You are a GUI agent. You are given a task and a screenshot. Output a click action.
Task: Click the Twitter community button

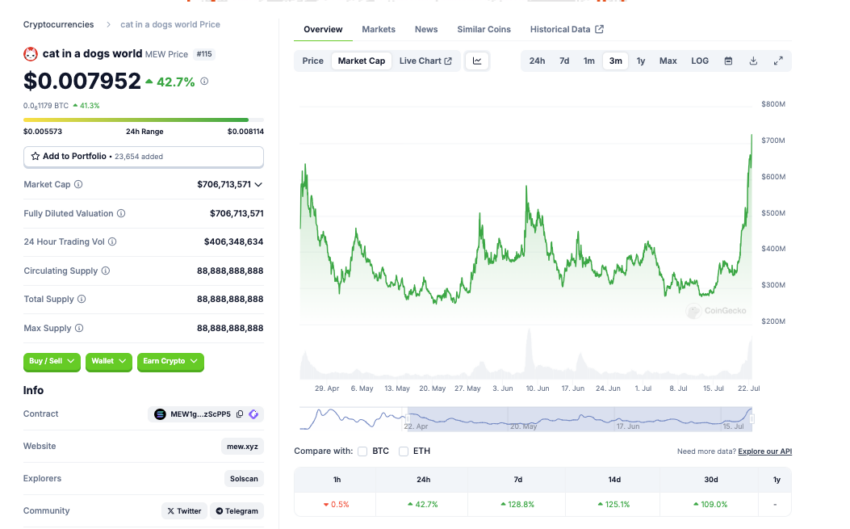coord(184,511)
